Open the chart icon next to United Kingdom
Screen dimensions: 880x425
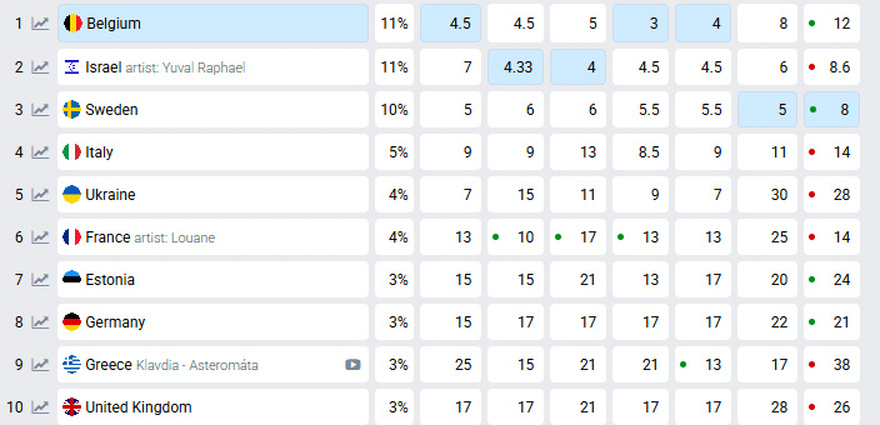[40, 407]
